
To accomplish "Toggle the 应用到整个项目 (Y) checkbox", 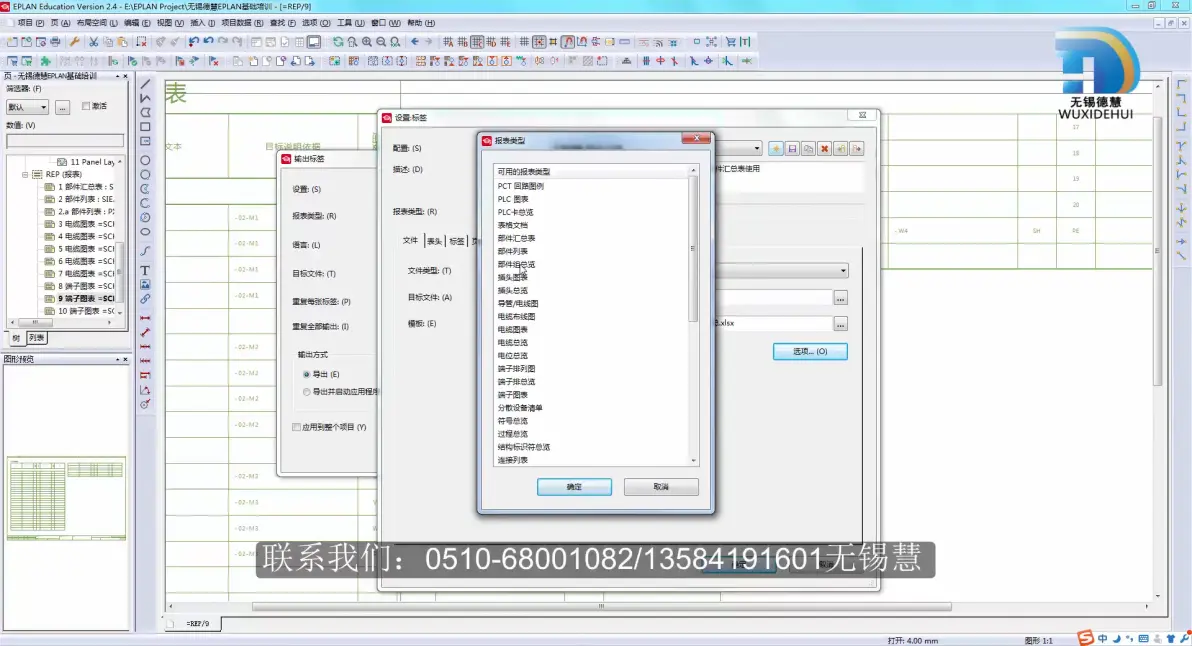I will pyautogui.click(x=296, y=427).
